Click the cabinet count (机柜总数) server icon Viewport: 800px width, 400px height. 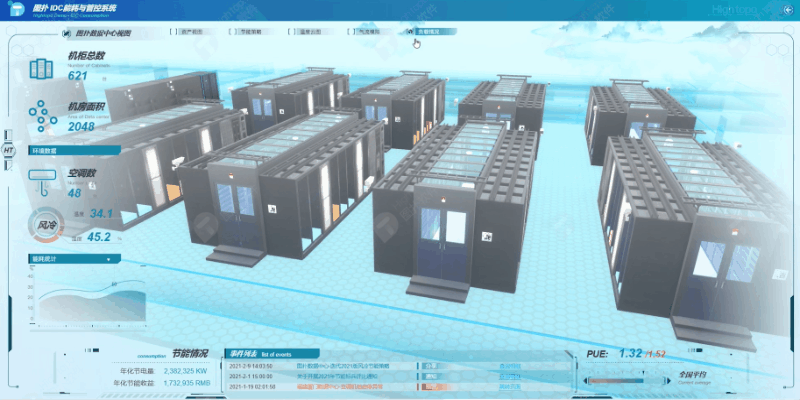pyautogui.click(x=41, y=69)
